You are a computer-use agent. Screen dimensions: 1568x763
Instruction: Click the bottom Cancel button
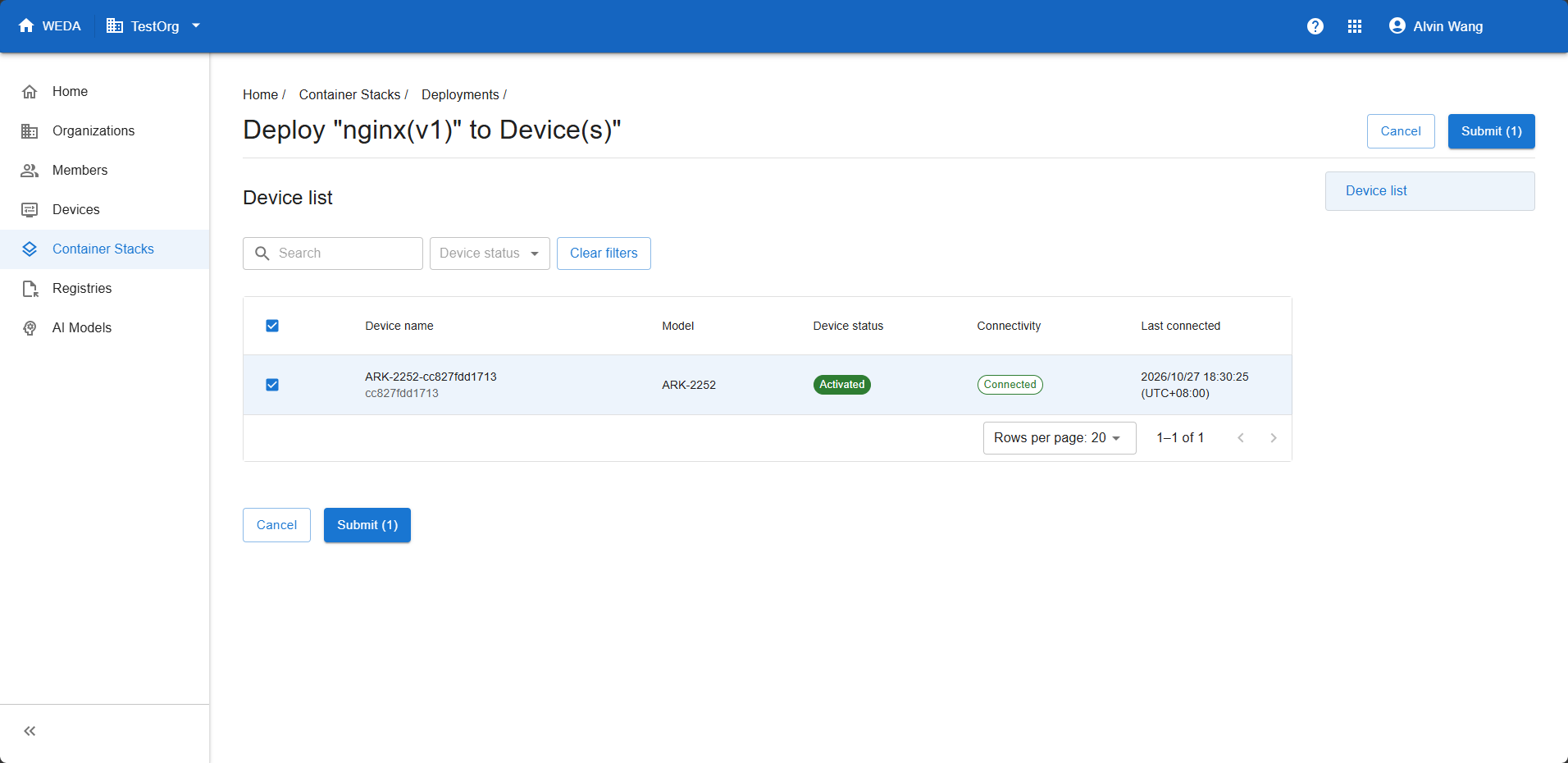276,525
